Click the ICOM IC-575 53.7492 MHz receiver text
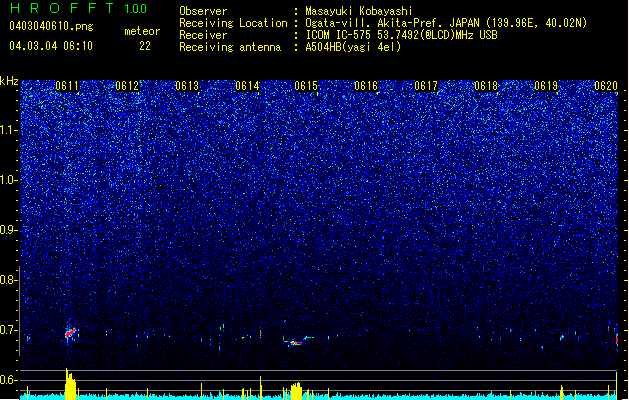Screen dimensions: 629x400 (x=401, y=35)
